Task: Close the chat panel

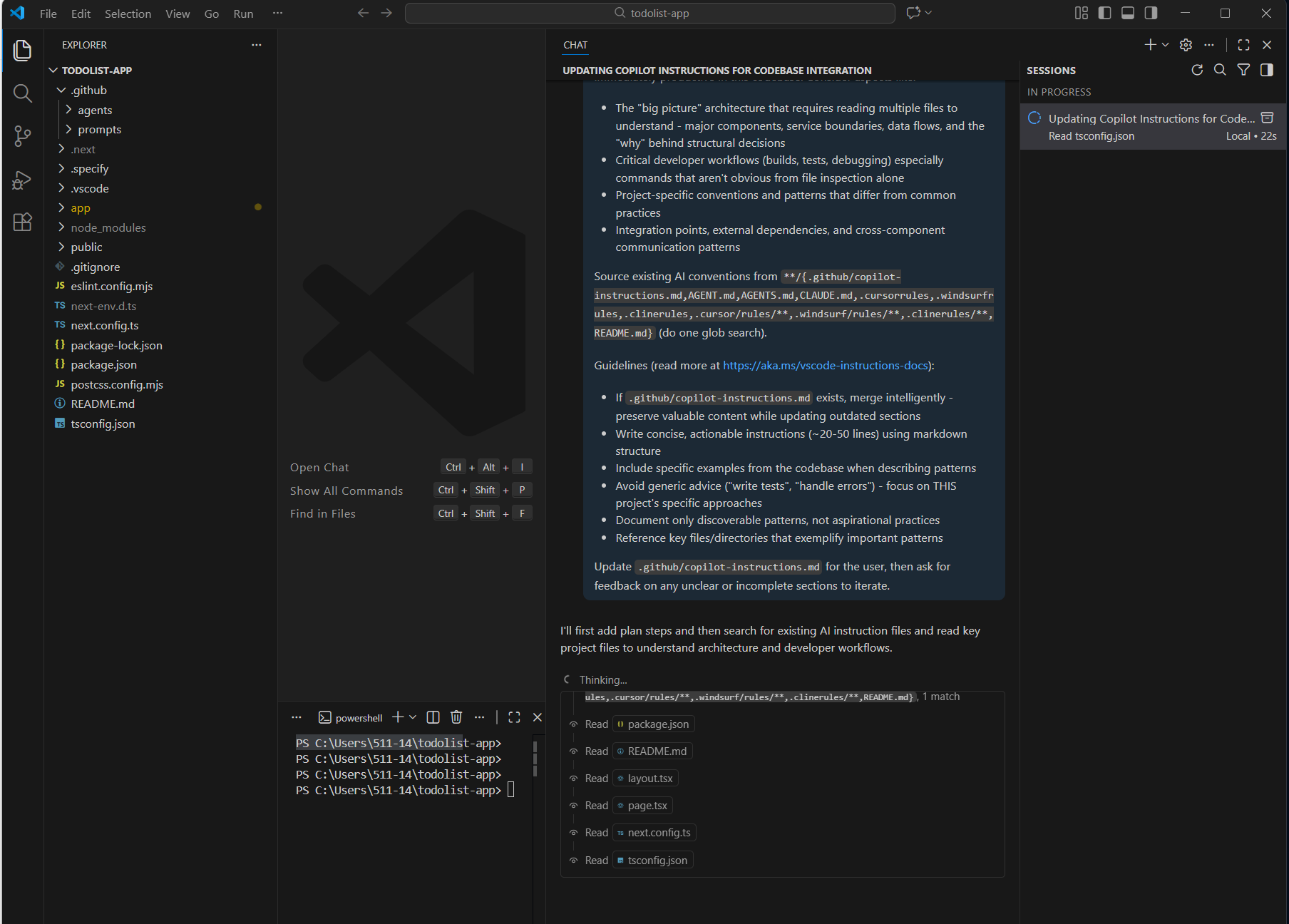Action: (1267, 45)
